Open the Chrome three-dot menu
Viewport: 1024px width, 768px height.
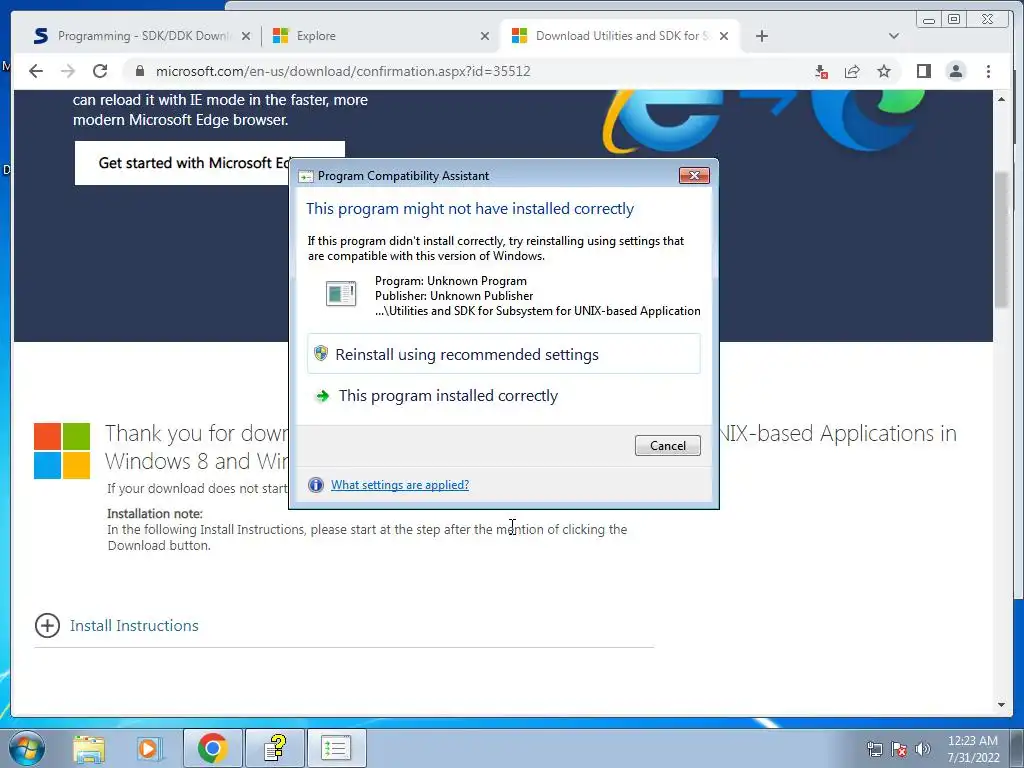tap(988, 71)
